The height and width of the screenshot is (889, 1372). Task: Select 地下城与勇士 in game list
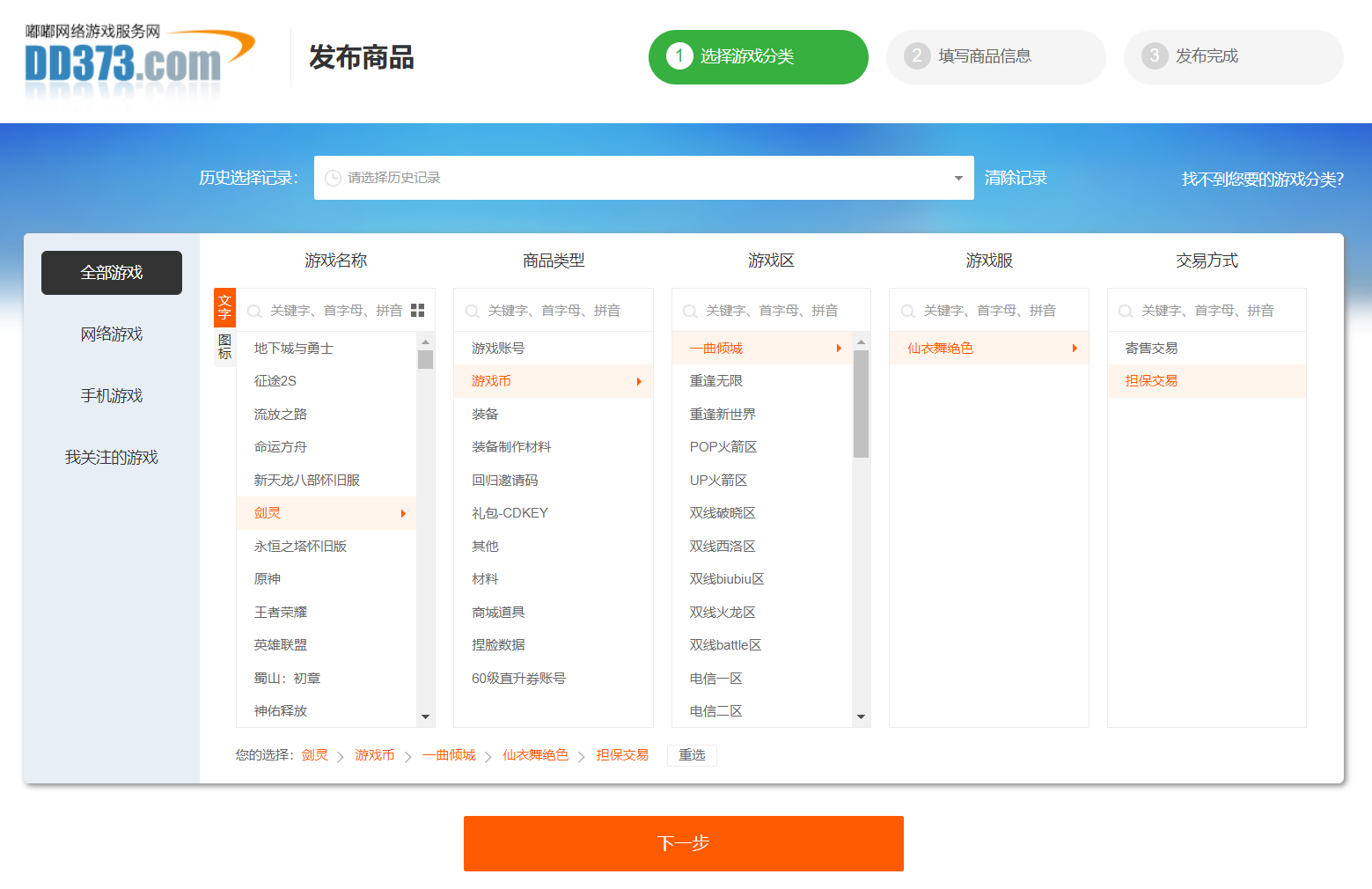pos(326,349)
